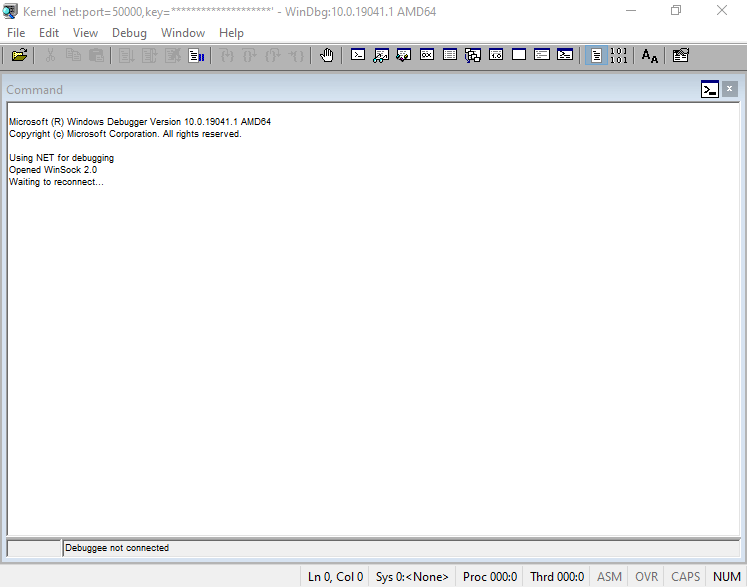Click the Stop Debugging toolbar icon
The width and height of the screenshot is (747, 587).
coord(172,55)
